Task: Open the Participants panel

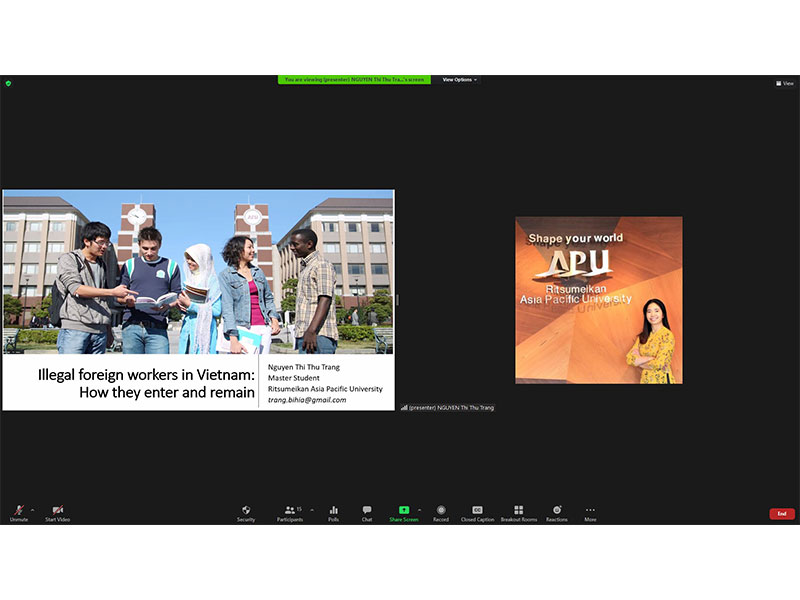Action: point(290,512)
